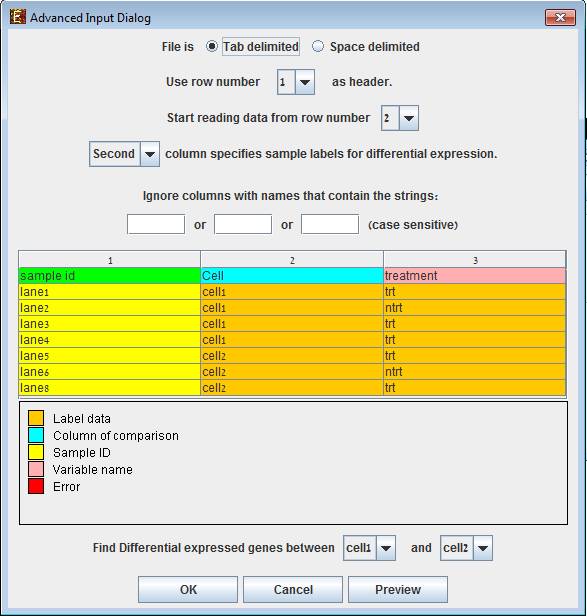Click the application icon in the title bar
This screenshot has width=587, height=616.
tap(17, 17)
